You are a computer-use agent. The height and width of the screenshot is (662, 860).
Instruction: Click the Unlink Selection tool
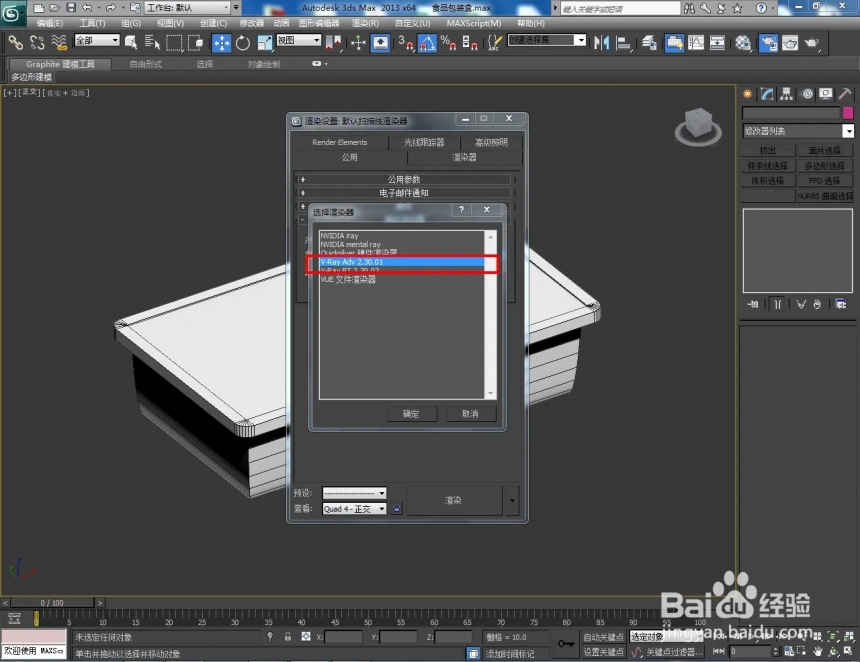[x=37, y=42]
